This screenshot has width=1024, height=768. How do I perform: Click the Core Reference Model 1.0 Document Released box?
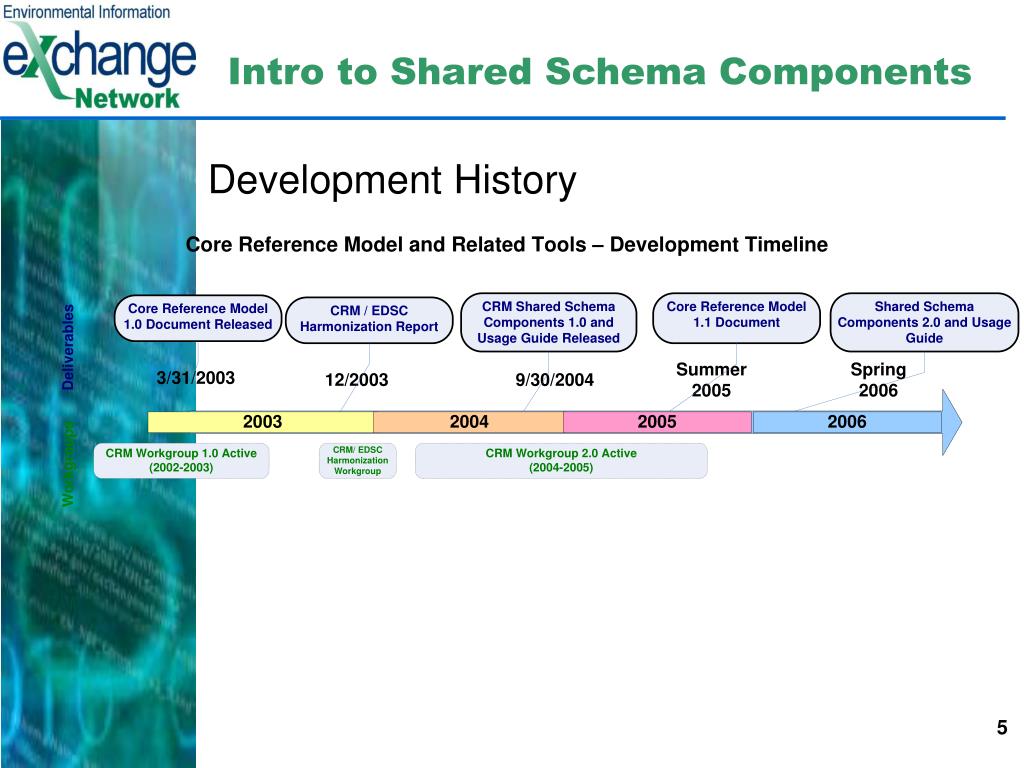198,317
